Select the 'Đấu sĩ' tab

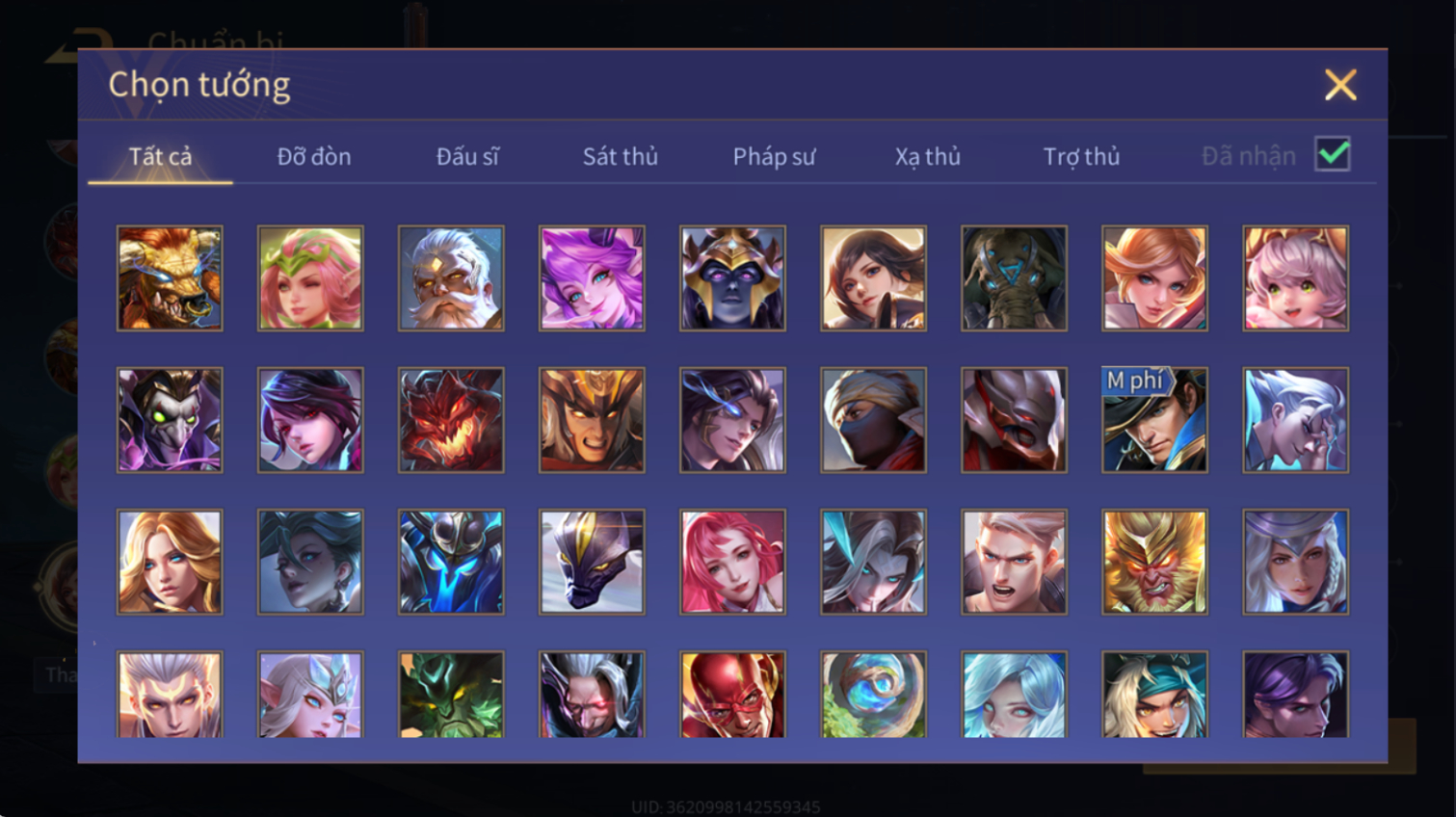click(x=467, y=156)
